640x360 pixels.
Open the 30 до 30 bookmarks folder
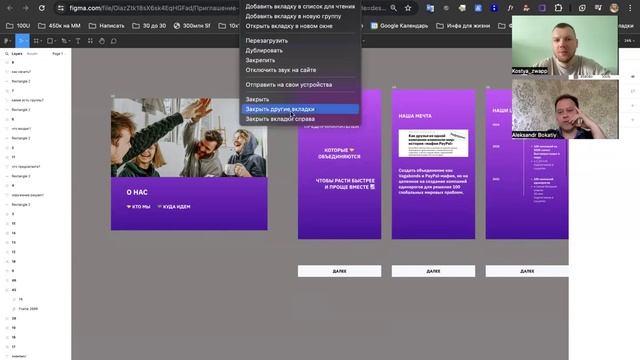[149, 26]
